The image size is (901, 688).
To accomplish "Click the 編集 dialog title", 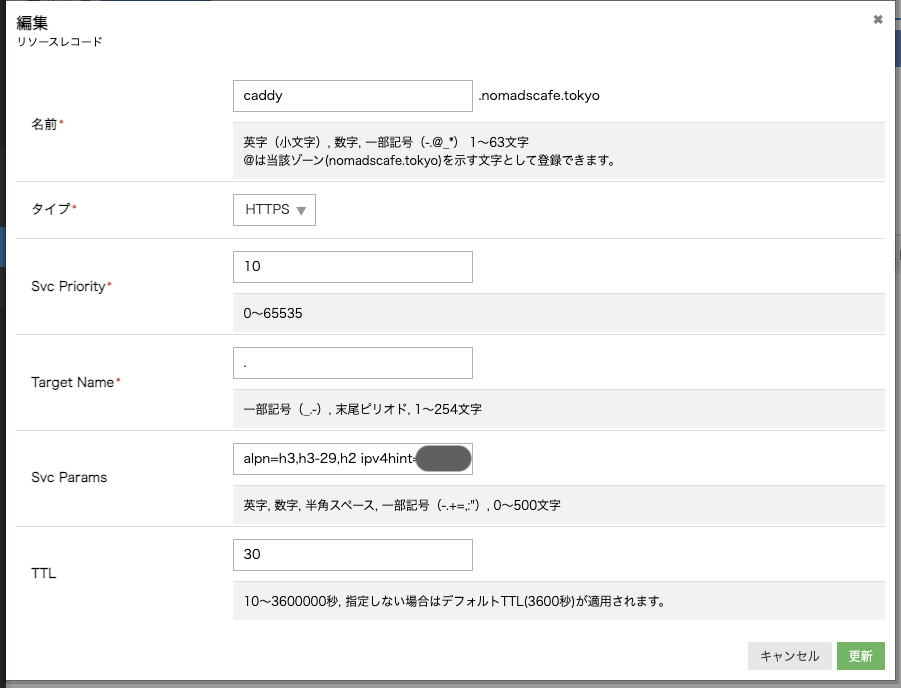I will [31, 21].
